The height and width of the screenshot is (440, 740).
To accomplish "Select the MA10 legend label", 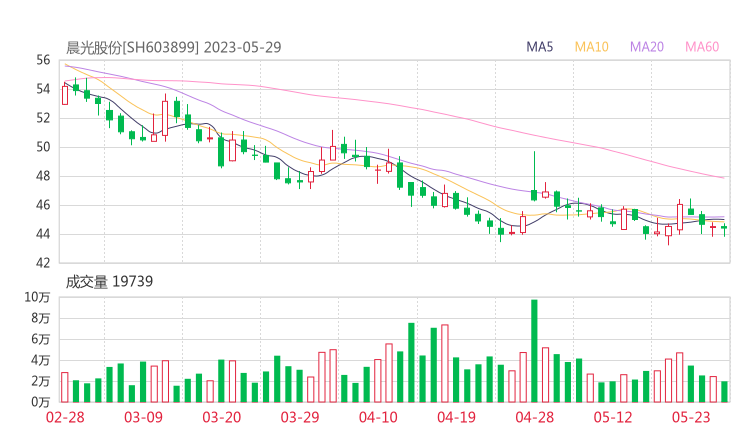I will [591, 47].
